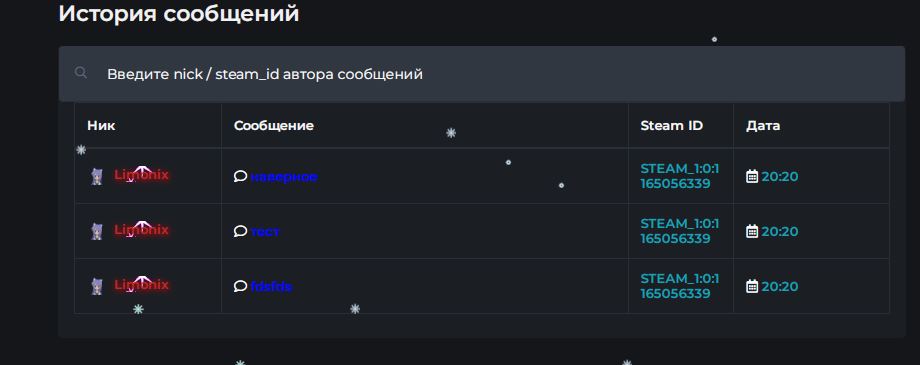Open Limonix nickname in third row

(x=141, y=285)
